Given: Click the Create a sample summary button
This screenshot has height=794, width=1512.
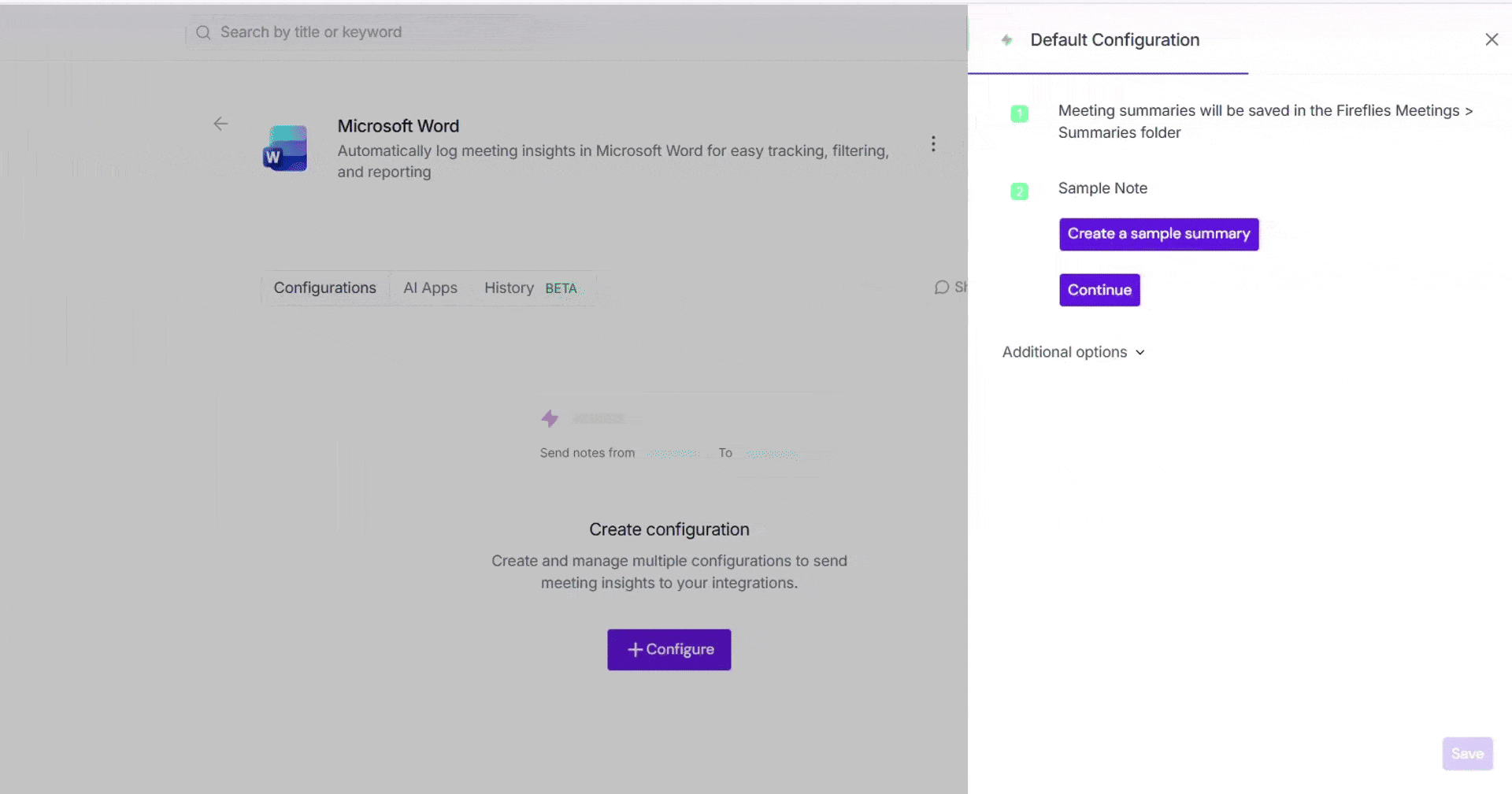Looking at the screenshot, I should point(1158,234).
